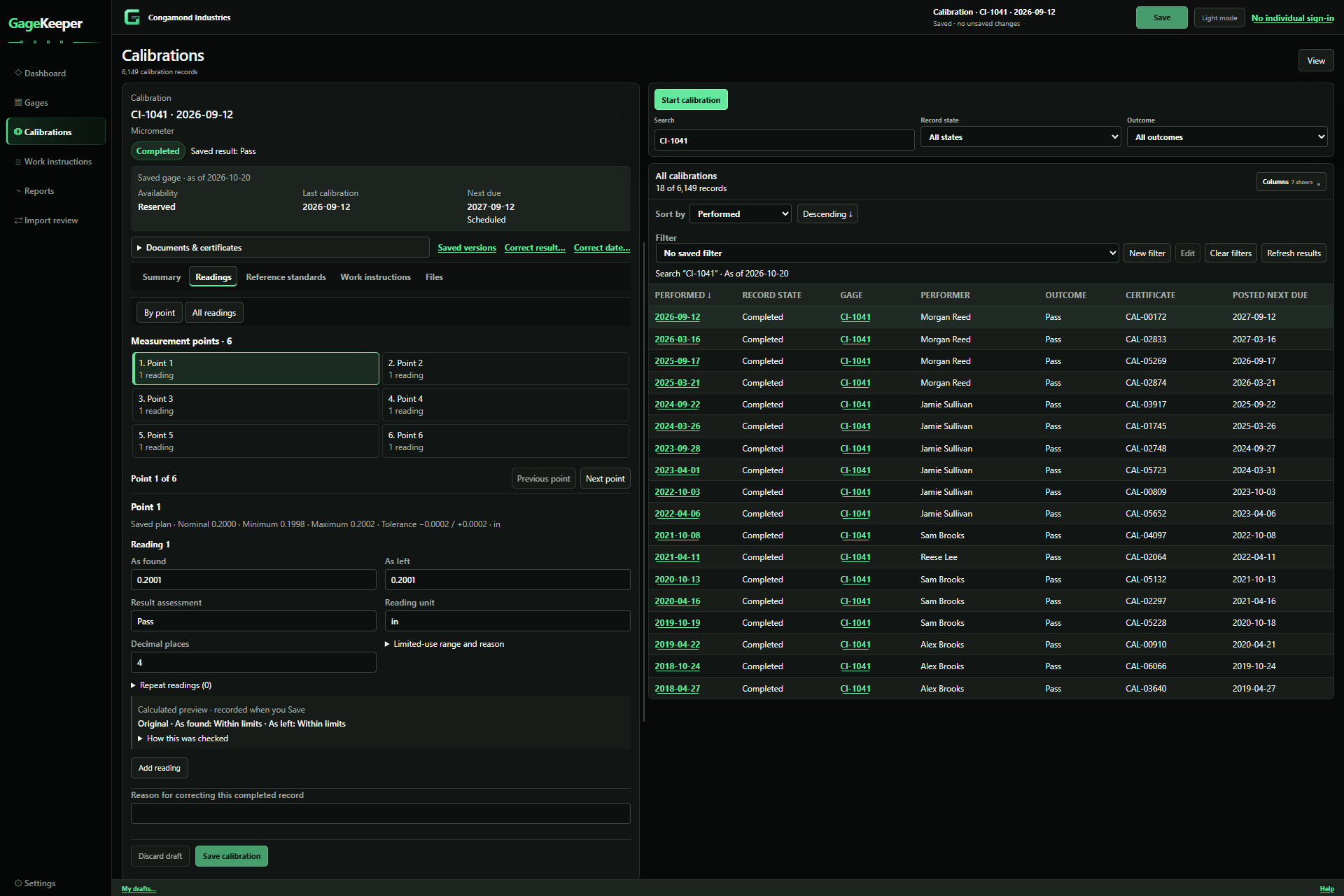The height and width of the screenshot is (896, 1344).
Task: Open the Record state dropdown
Action: [x=1021, y=136]
